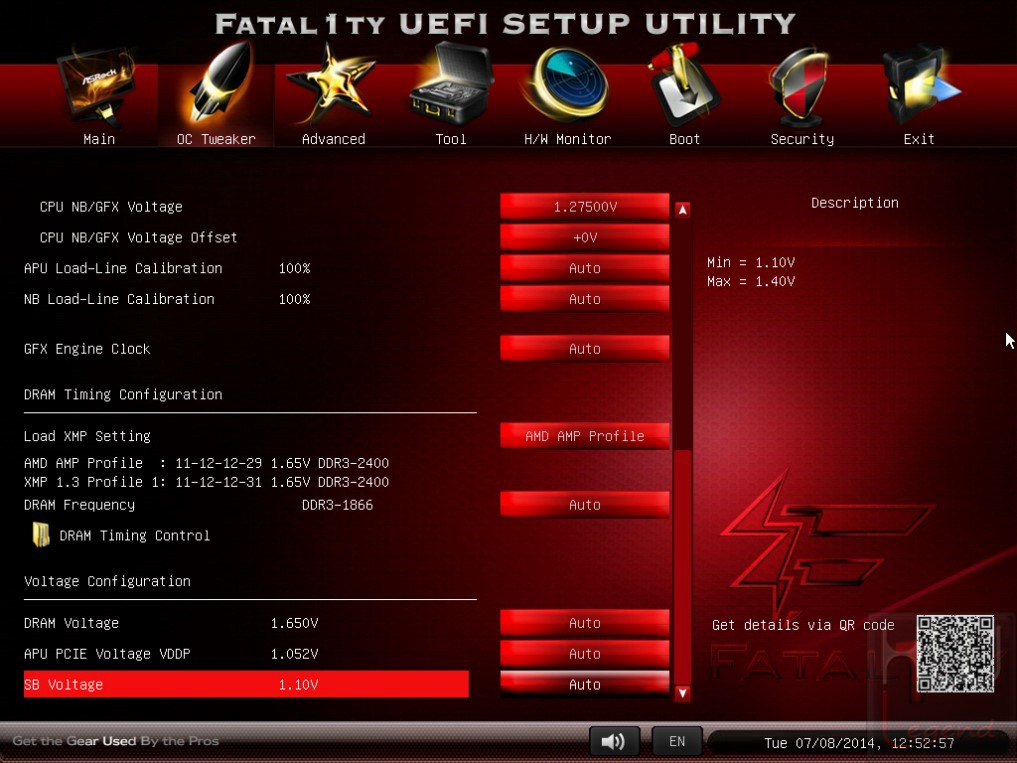Open the CPU NB/GFX Voltage Offset +0V field
This screenshot has height=763, width=1017.
(585, 237)
